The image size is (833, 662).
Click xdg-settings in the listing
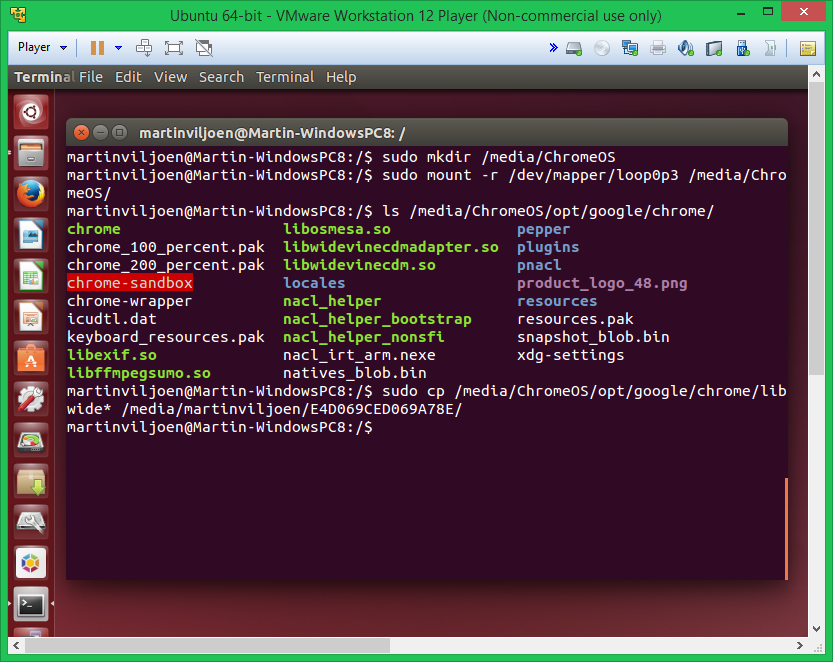571,355
